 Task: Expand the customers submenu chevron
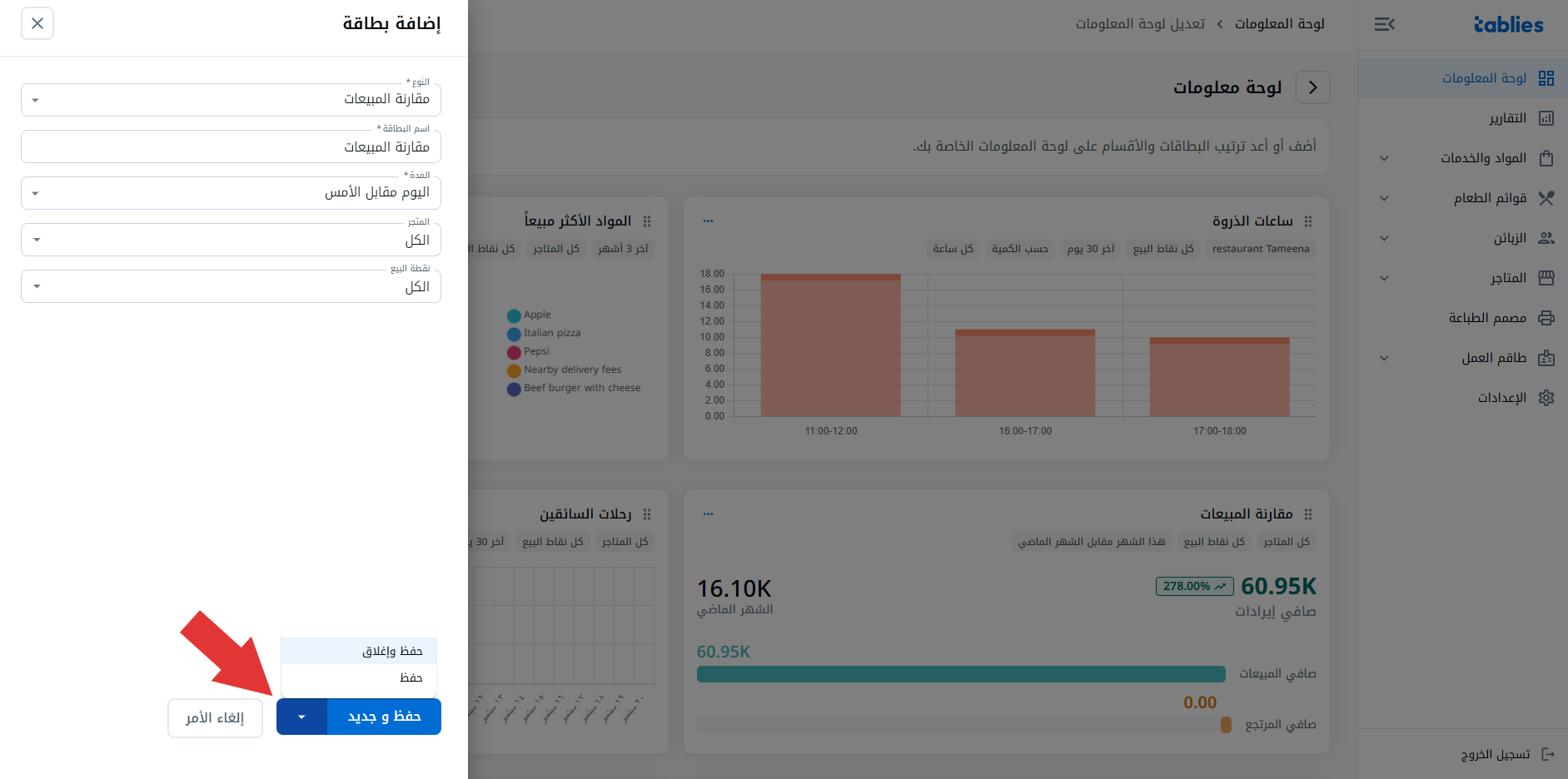click(1384, 238)
